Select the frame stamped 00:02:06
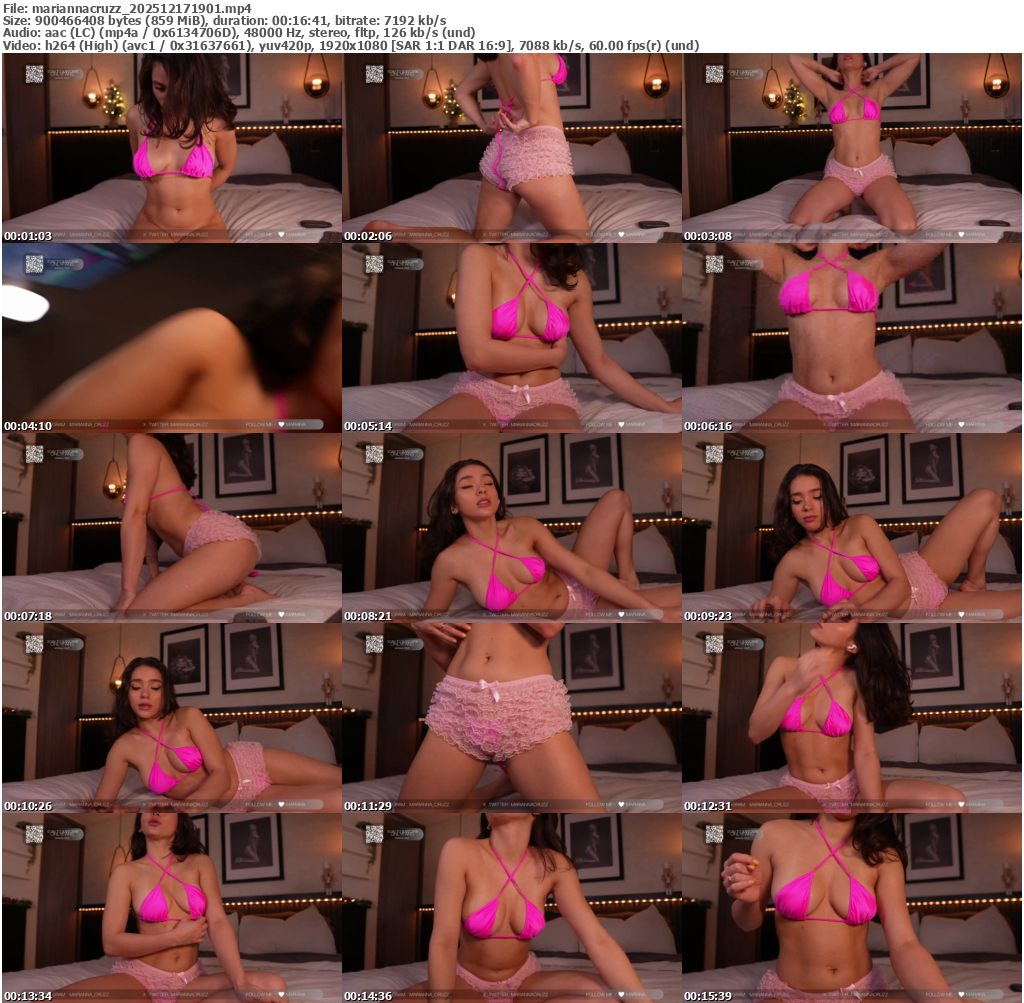Screen dimensions: 1024x1003 click(x=511, y=148)
